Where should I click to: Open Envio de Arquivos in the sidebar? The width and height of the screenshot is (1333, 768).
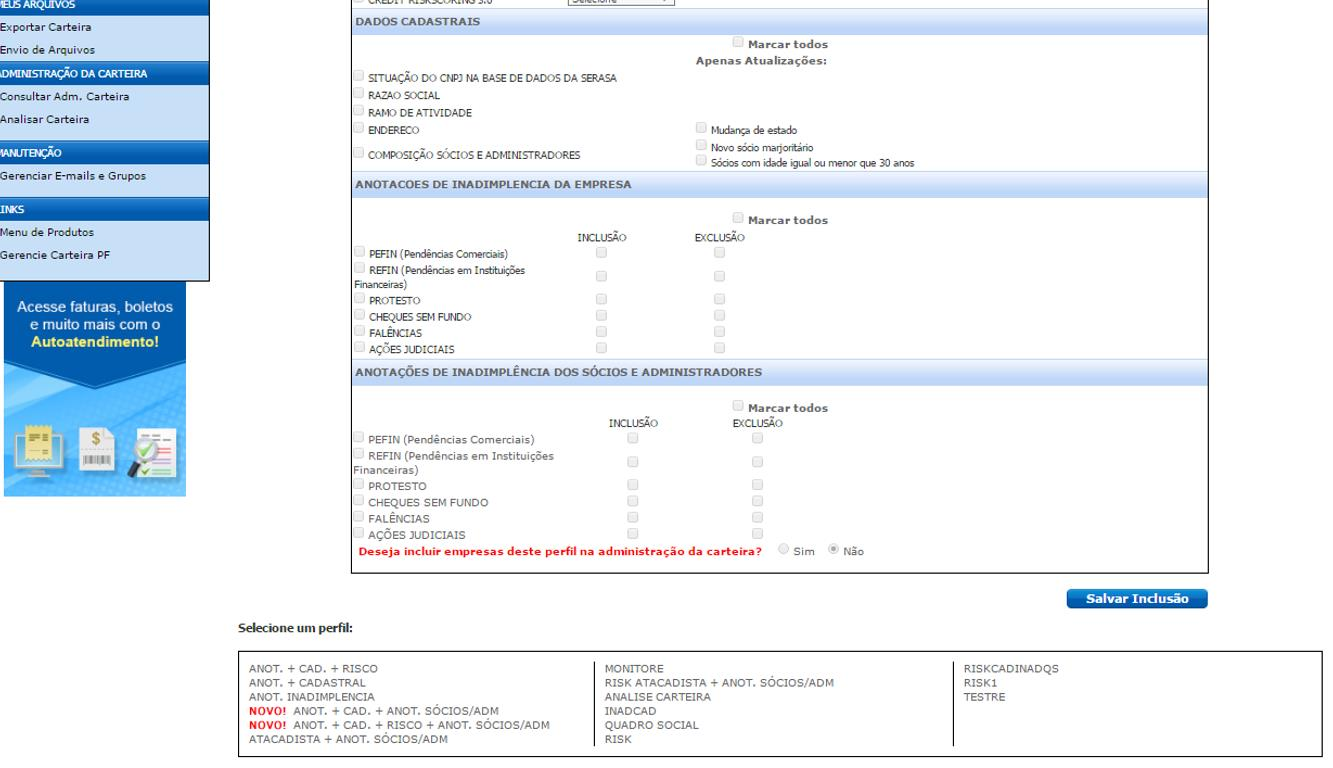coord(49,50)
